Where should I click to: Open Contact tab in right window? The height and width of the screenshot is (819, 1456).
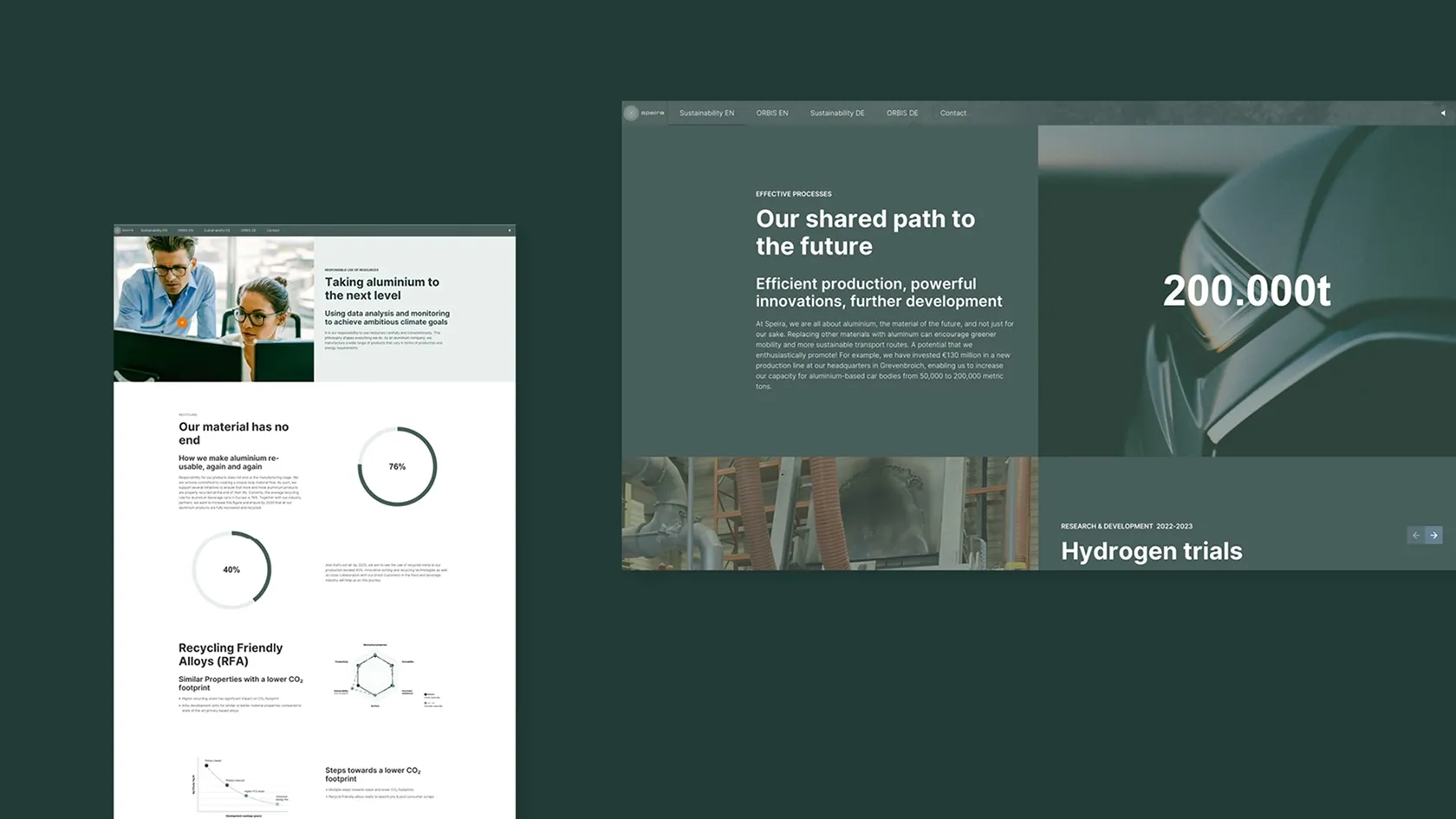[x=953, y=113]
